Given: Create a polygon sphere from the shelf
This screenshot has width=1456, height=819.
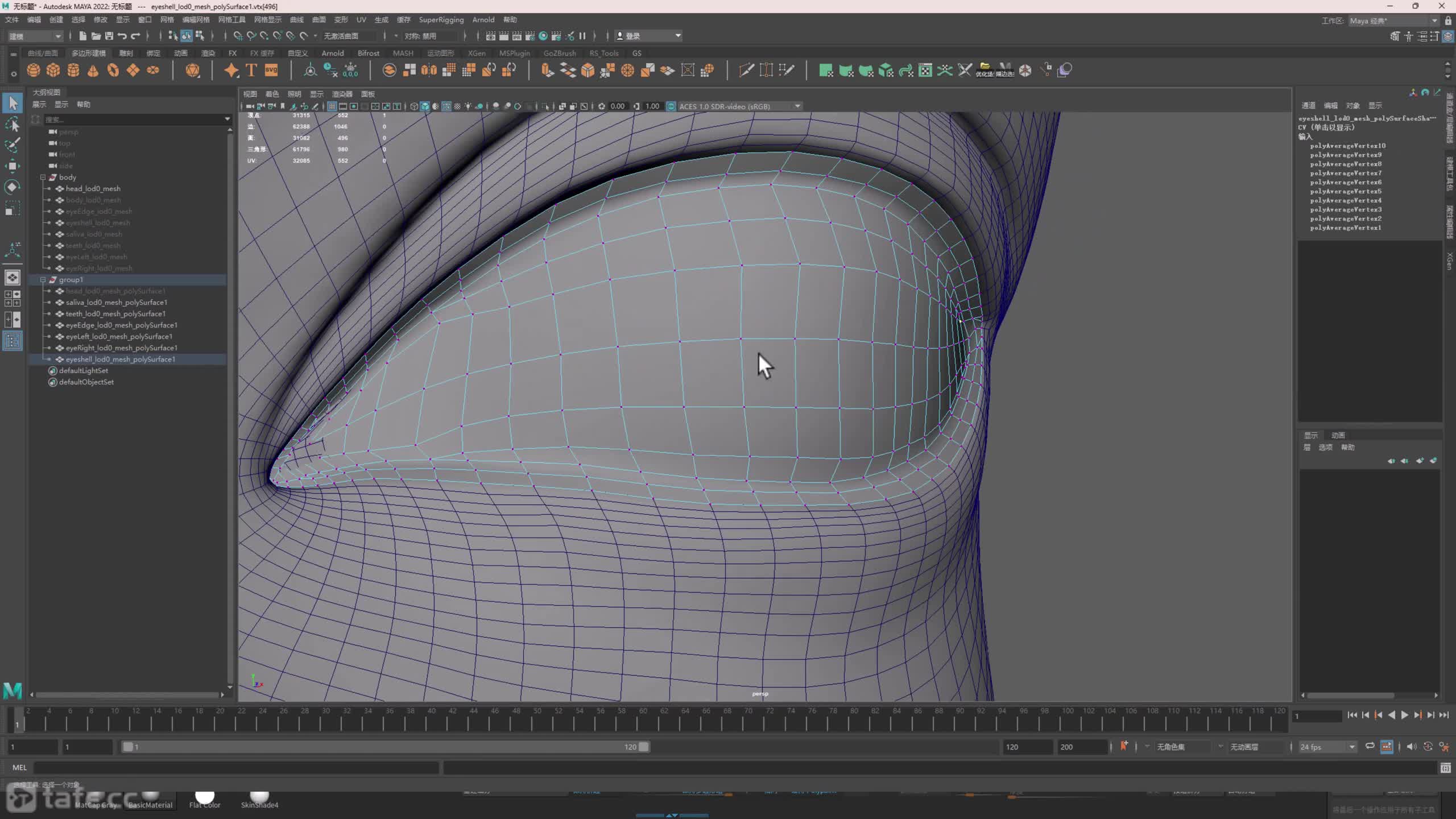Looking at the screenshot, I should pos(34,71).
